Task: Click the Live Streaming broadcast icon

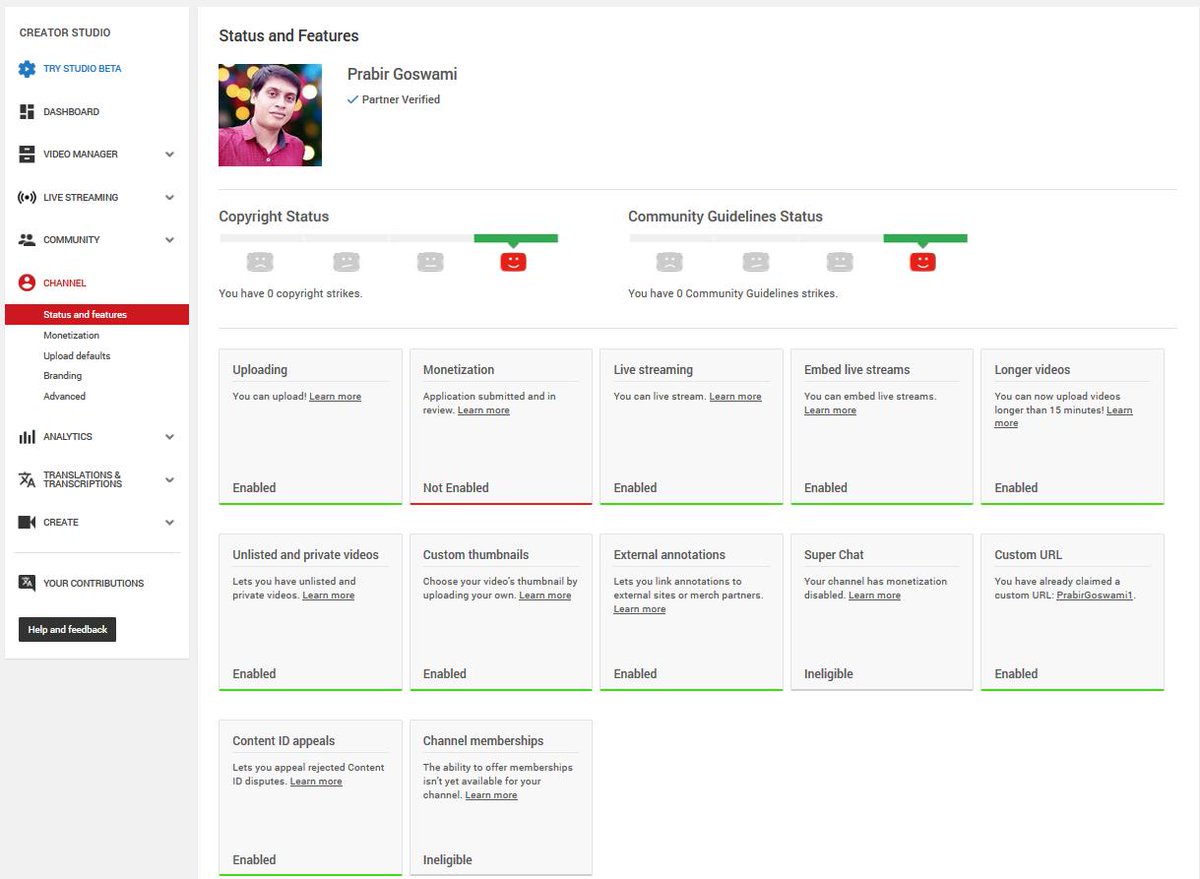Action: pyautogui.click(x=27, y=197)
